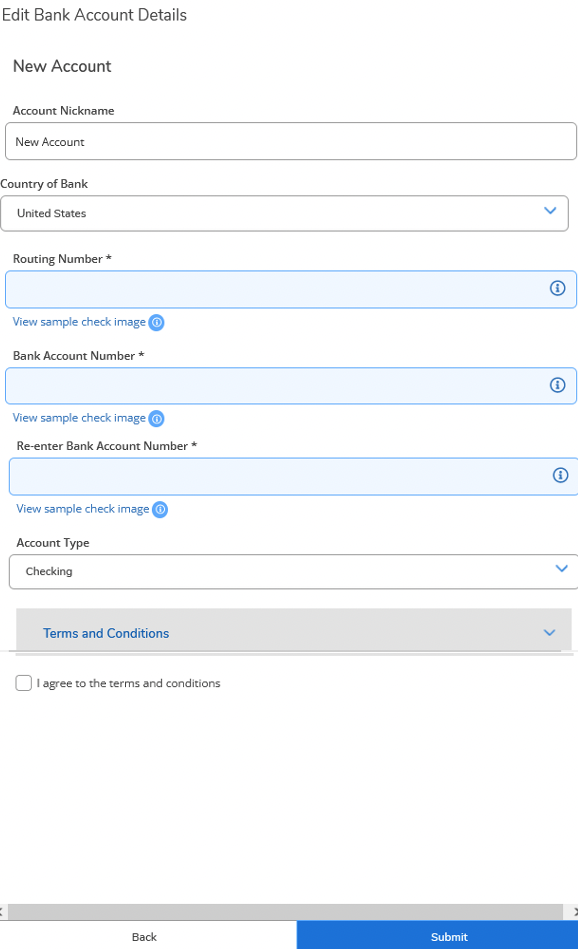Click info icon inside Bank Account Number field
This screenshot has width=578, height=949.
point(557,385)
